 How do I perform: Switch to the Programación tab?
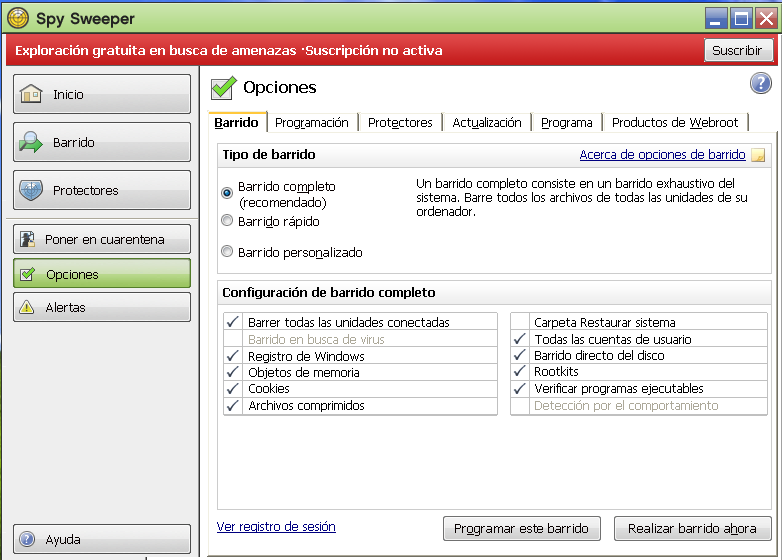(x=312, y=123)
